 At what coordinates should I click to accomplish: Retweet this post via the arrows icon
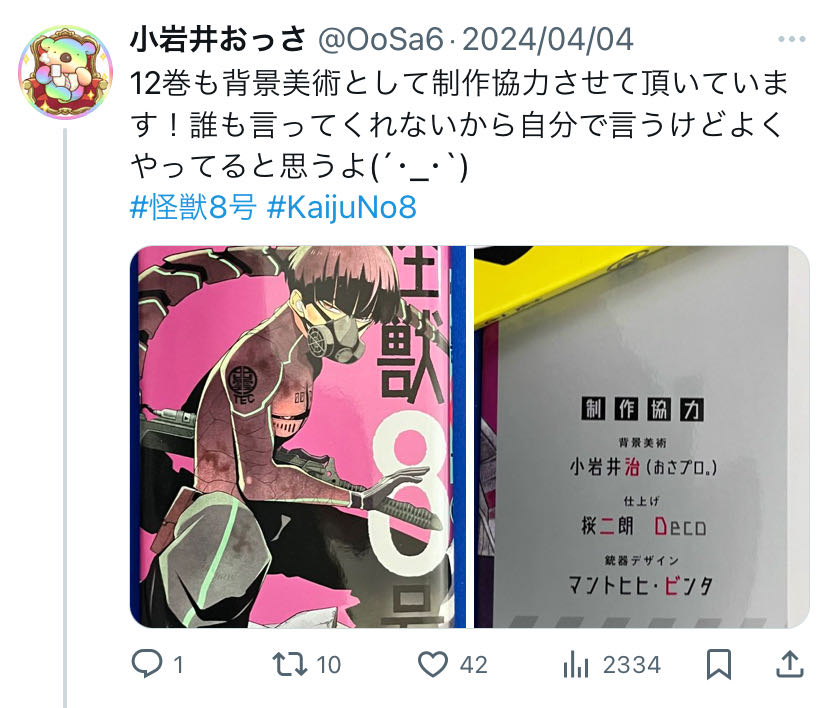click(x=289, y=664)
